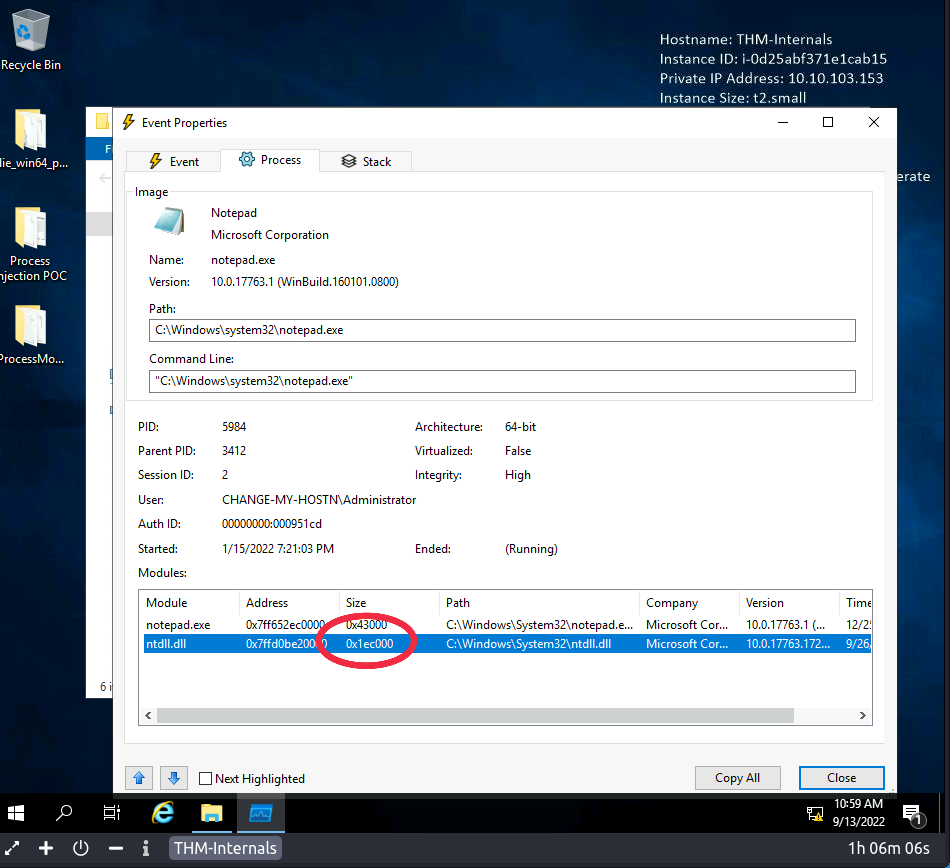Viewport: 950px width, 868px height.
Task: Open the taskbar search icon
Action: 64,812
